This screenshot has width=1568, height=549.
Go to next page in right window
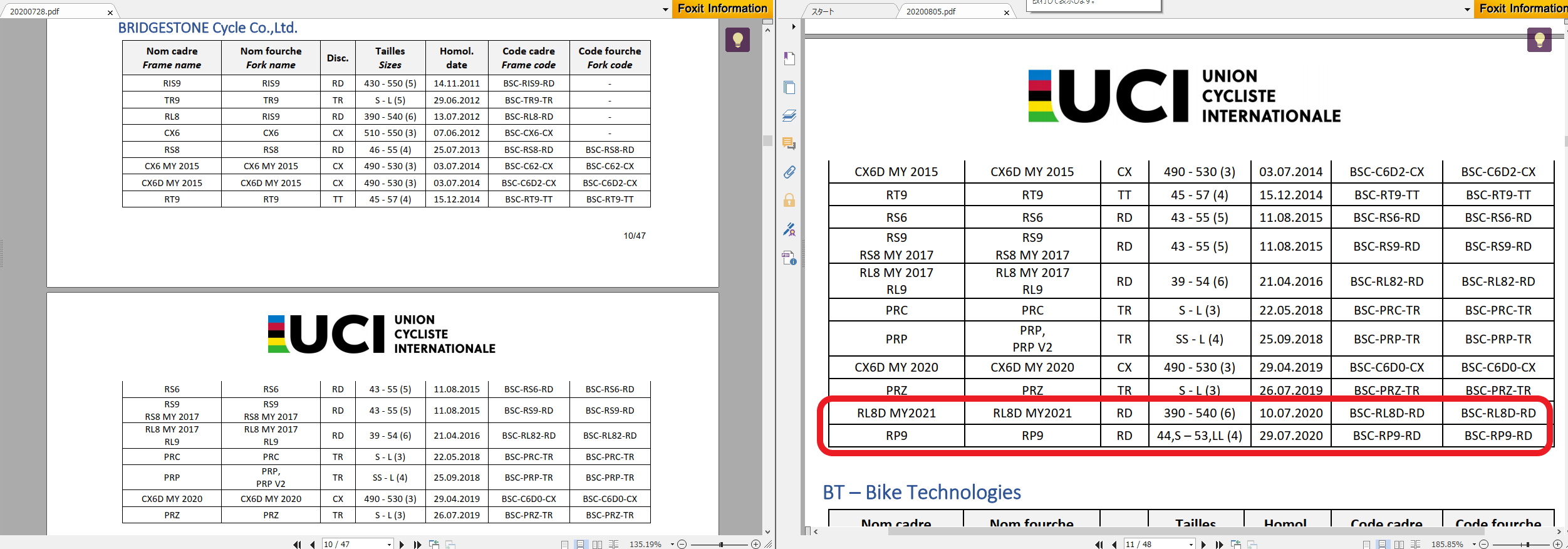(1204, 545)
